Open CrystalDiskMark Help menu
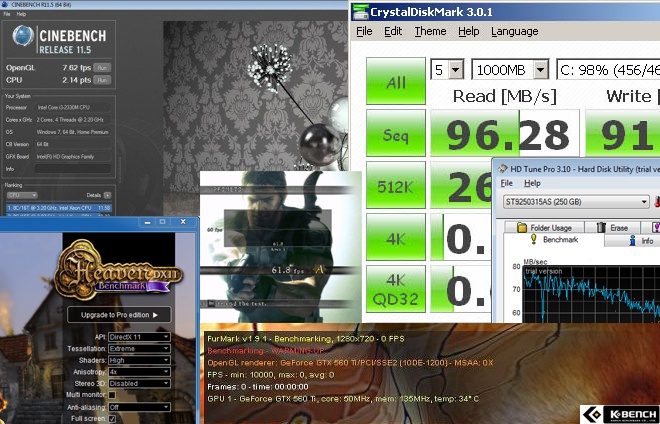 point(468,32)
